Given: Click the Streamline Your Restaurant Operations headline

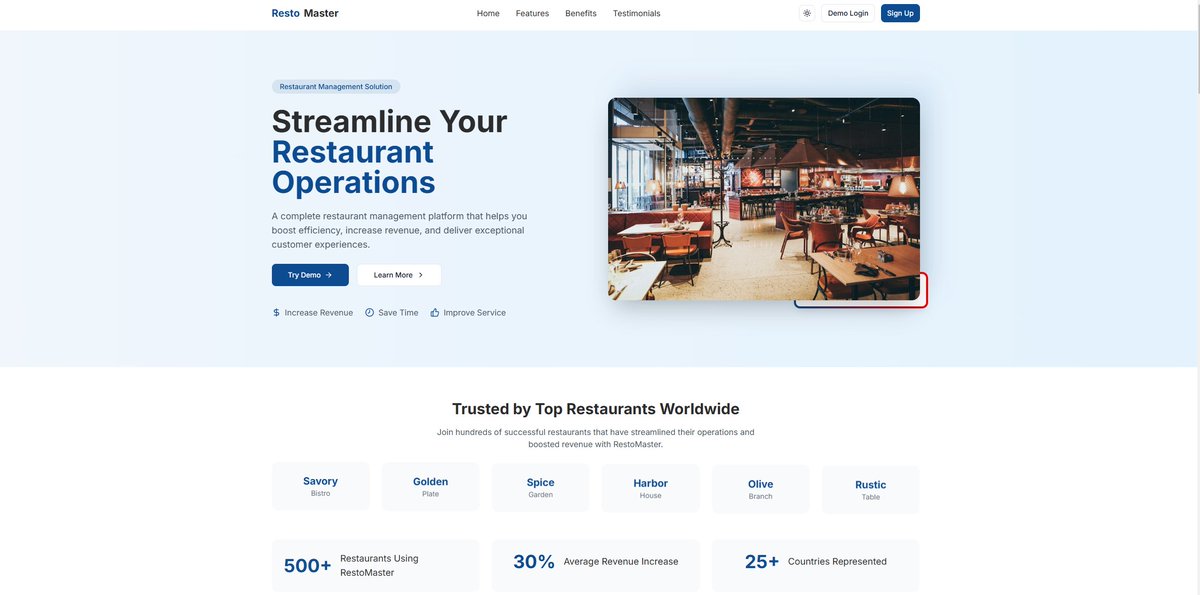Looking at the screenshot, I should click(390, 151).
